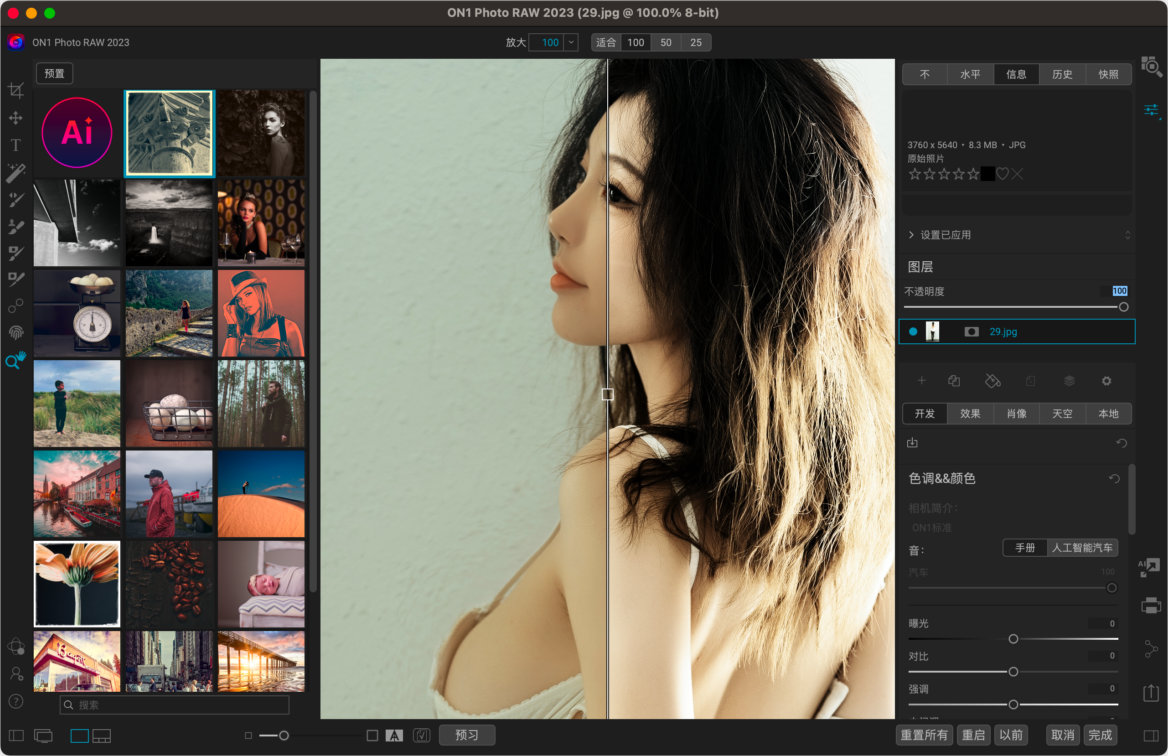Switch to single image view mode
Viewport: 1168px width, 756px height.
[x=80, y=736]
